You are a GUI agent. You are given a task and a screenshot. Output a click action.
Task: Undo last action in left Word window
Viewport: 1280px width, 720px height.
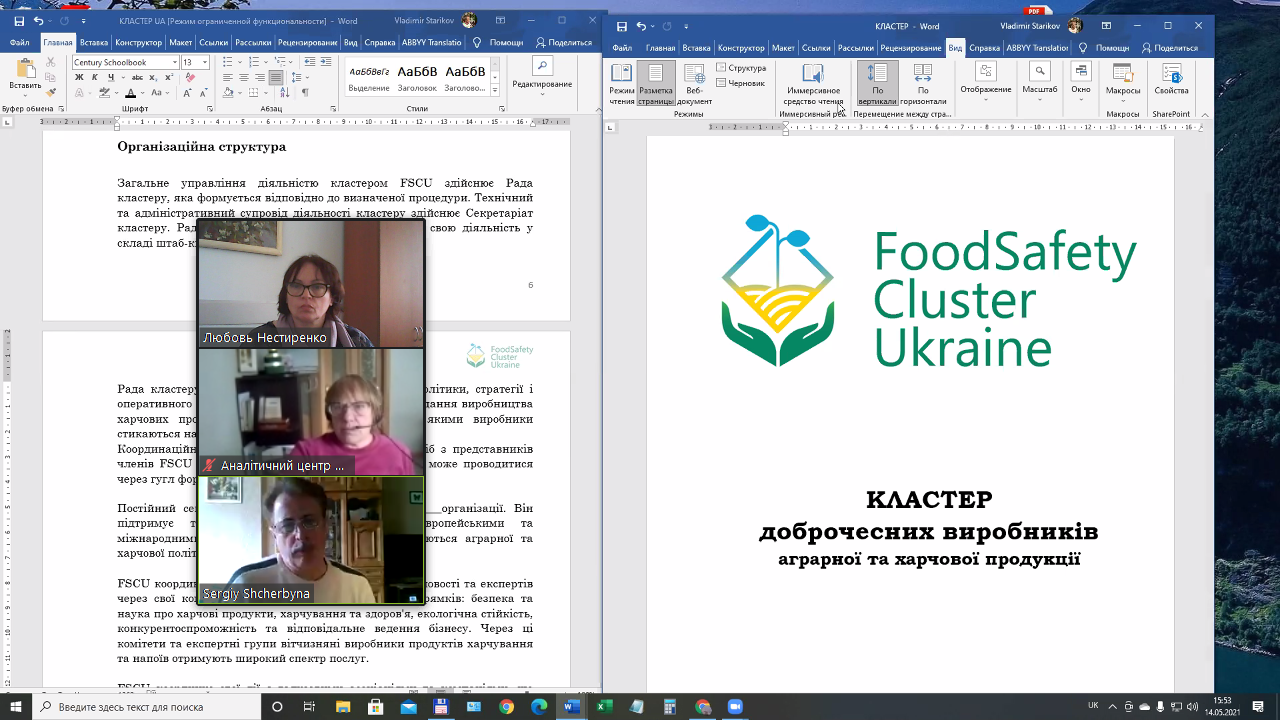click(x=39, y=20)
